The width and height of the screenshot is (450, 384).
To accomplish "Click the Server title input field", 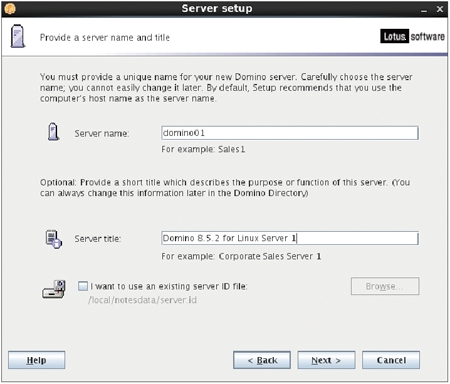I will 290,238.
